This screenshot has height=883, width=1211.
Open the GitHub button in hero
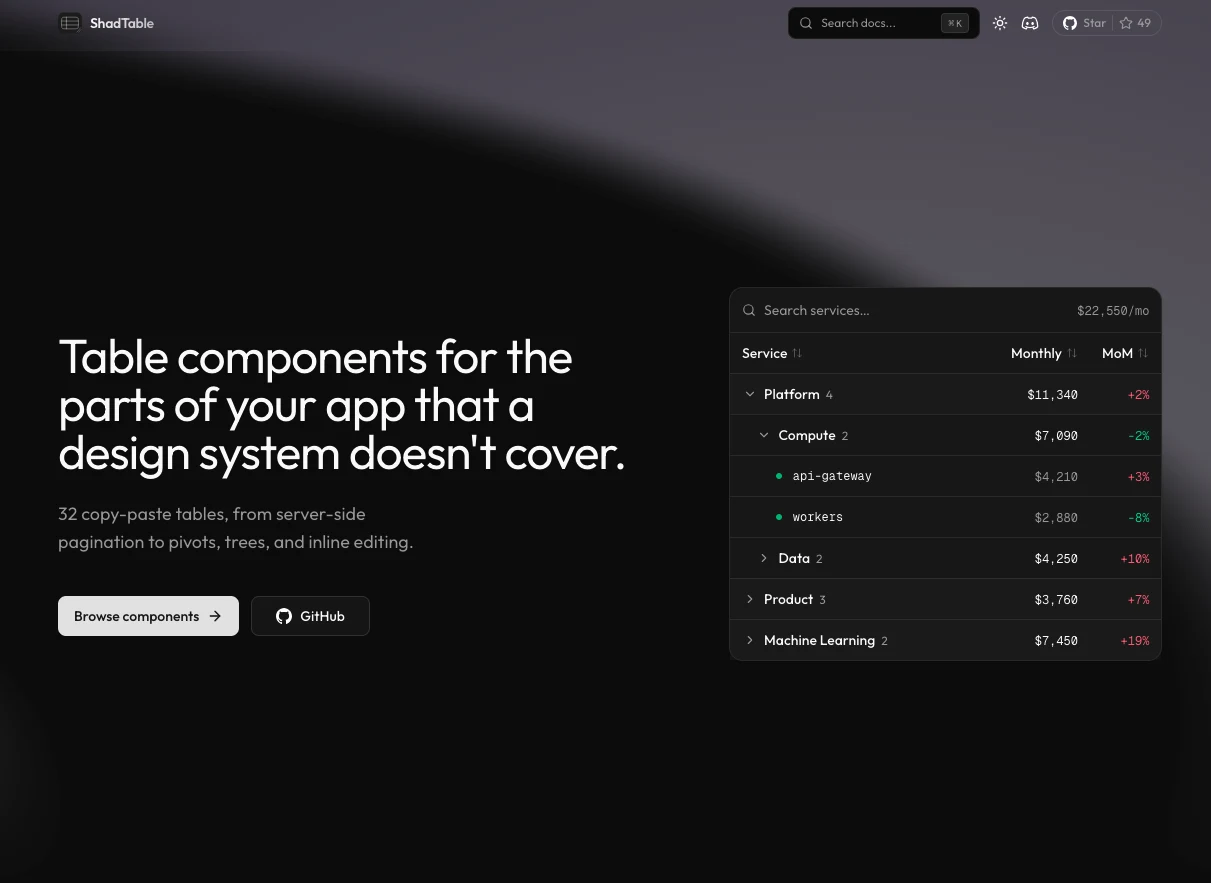tap(310, 616)
